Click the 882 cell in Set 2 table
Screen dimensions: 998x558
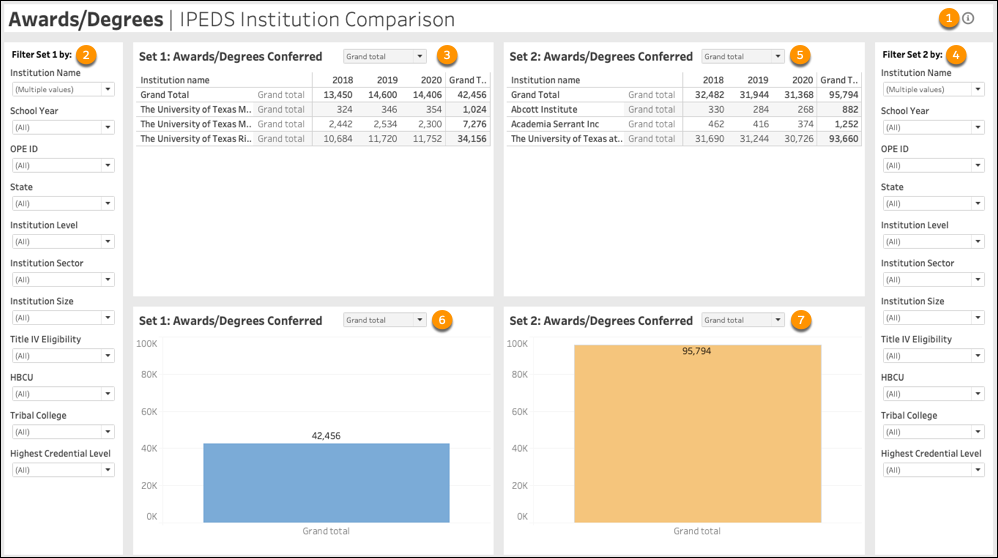click(850, 109)
